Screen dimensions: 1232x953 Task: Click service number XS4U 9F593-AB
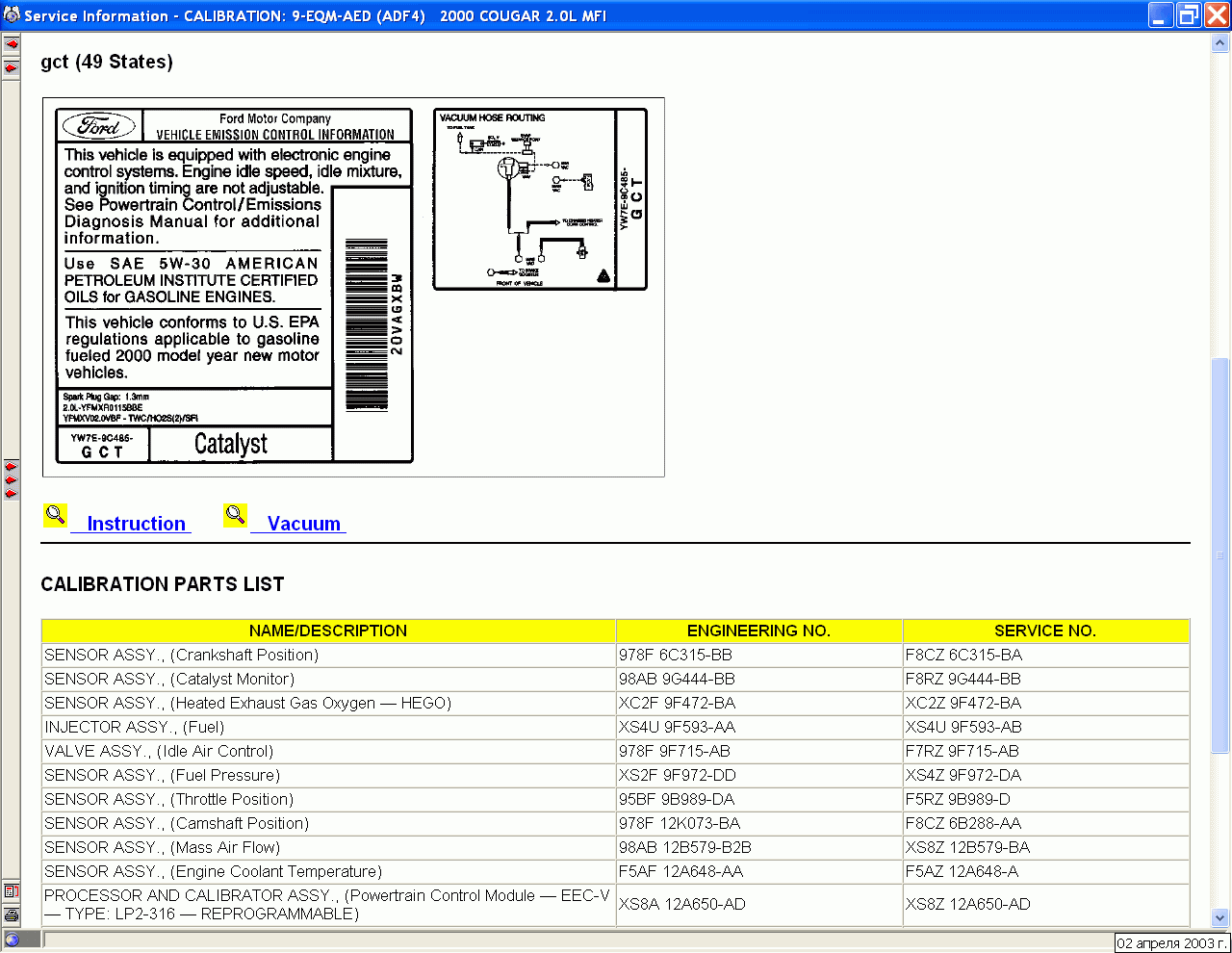pyautogui.click(x=963, y=727)
